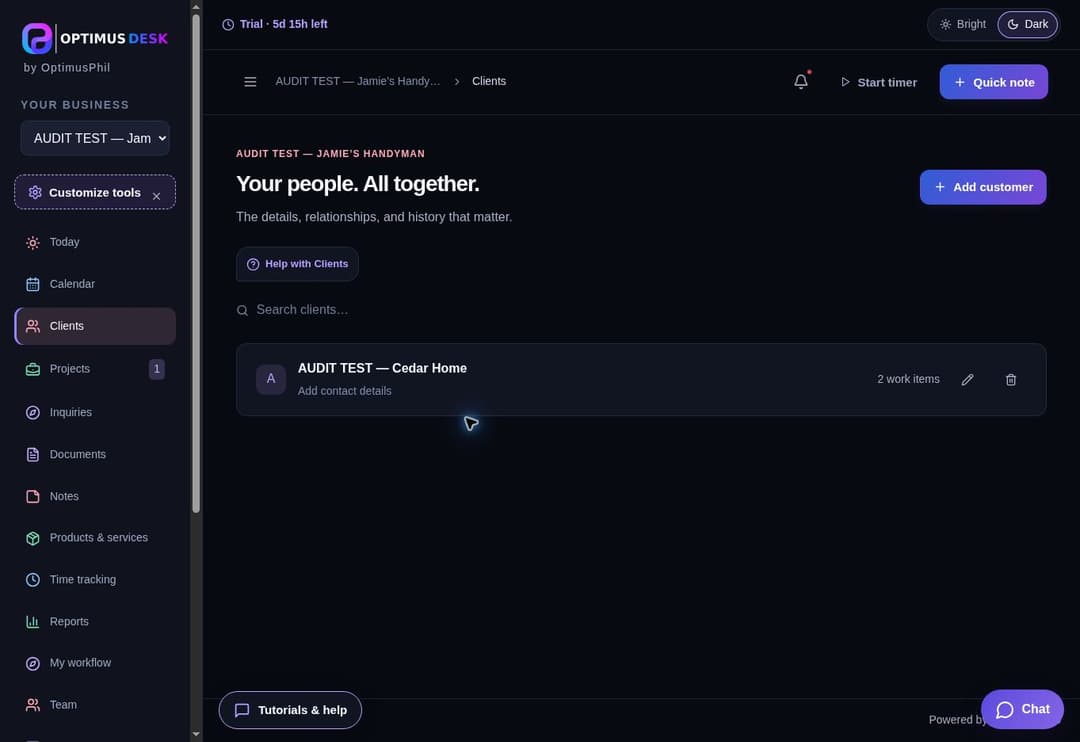Image resolution: width=1080 pixels, height=742 pixels.
Task: Switch to Dark theme
Action: pyautogui.click(x=1027, y=24)
